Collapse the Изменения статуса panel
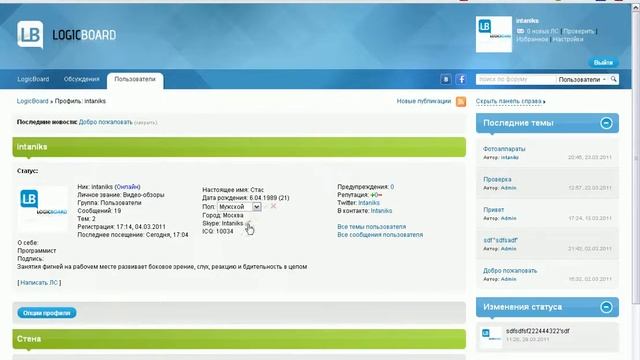This screenshot has height=360, width=640. pos(606,307)
